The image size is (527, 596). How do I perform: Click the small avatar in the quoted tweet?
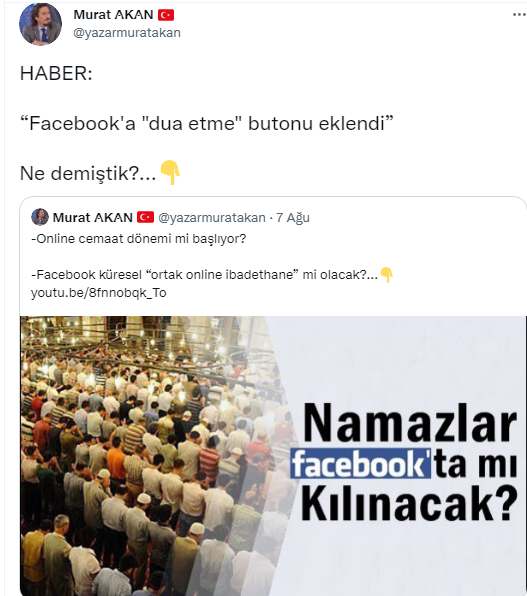tap(40, 217)
